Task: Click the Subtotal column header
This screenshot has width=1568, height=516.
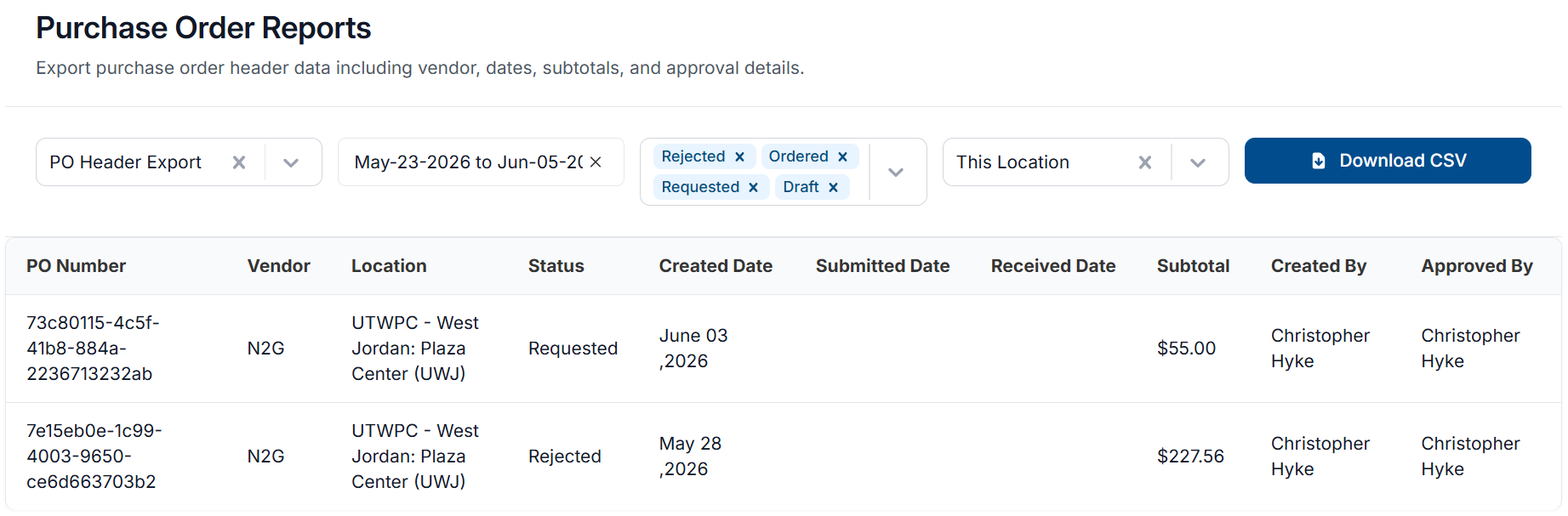Action: pyautogui.click(x=1193, y=266)
